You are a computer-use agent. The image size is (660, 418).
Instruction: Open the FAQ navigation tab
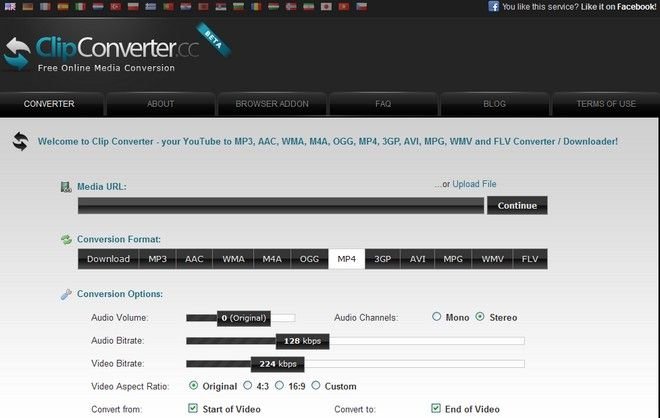pos(383,104)
